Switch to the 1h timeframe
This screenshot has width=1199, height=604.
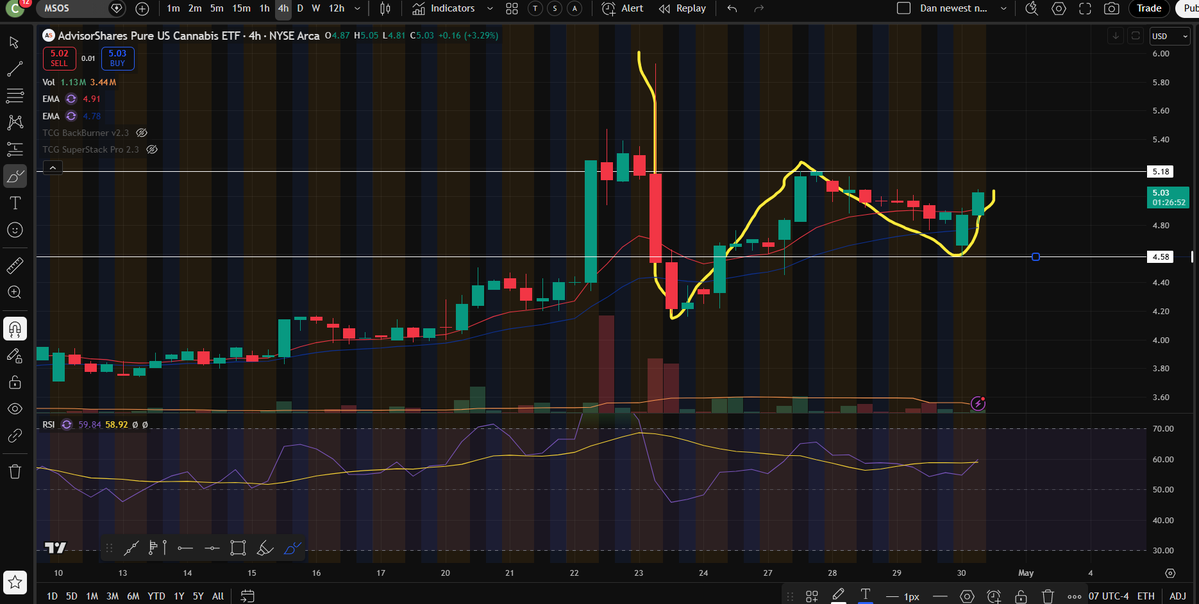click(x=265, y=8)
